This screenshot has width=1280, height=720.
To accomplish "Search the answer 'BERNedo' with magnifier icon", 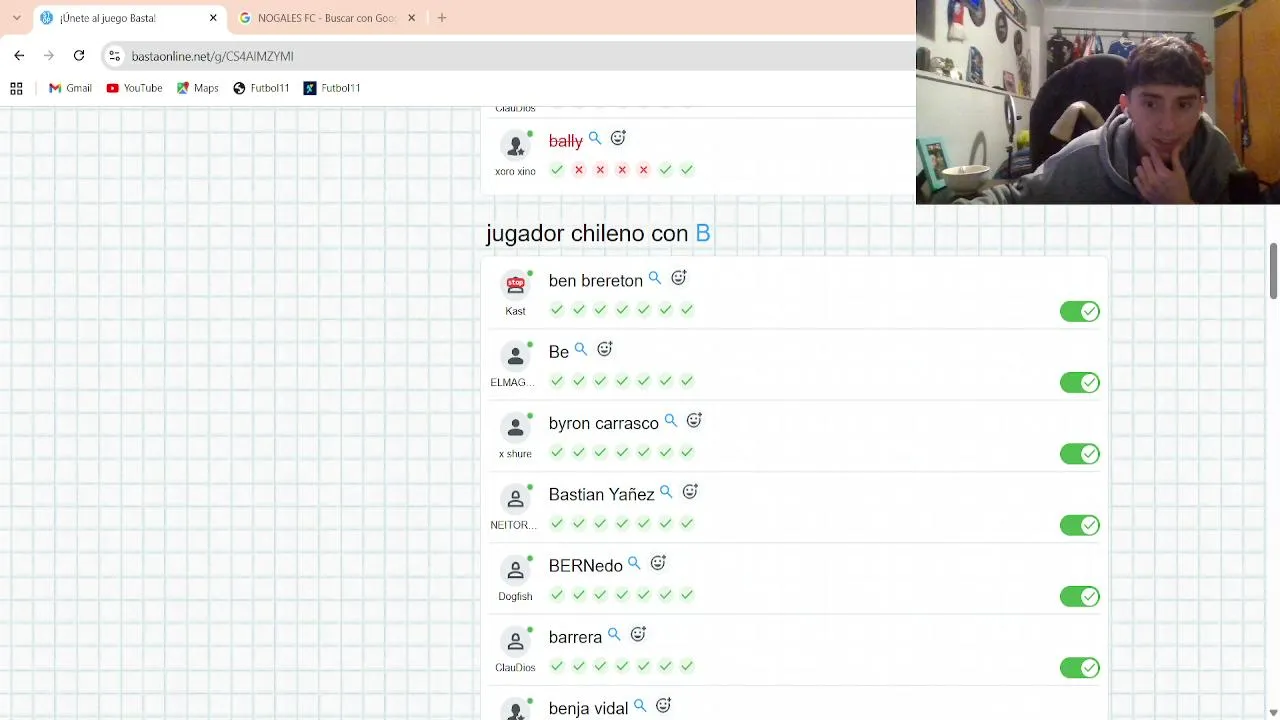I will point(634,564).
